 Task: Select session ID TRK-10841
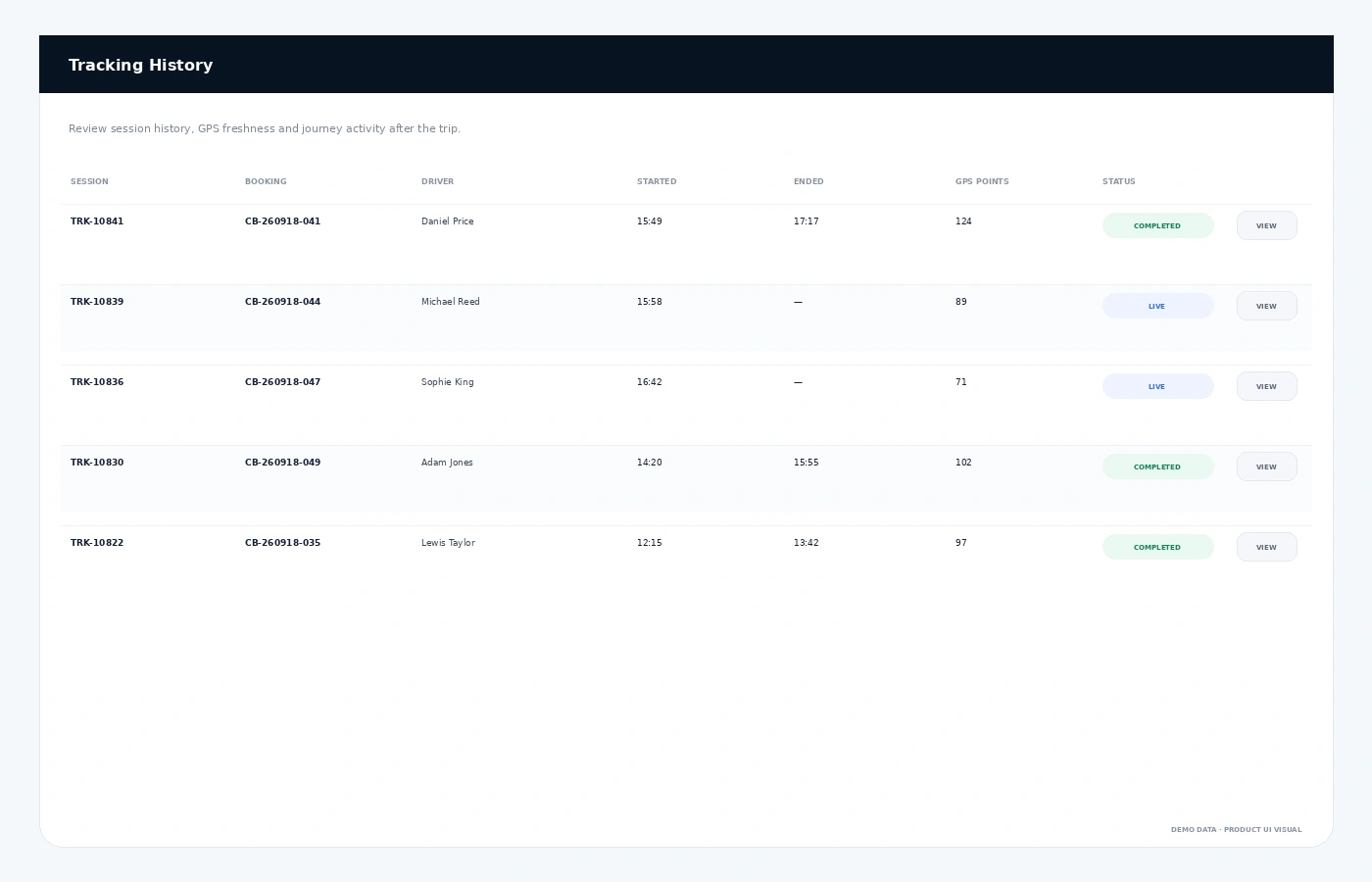[97, 221]
